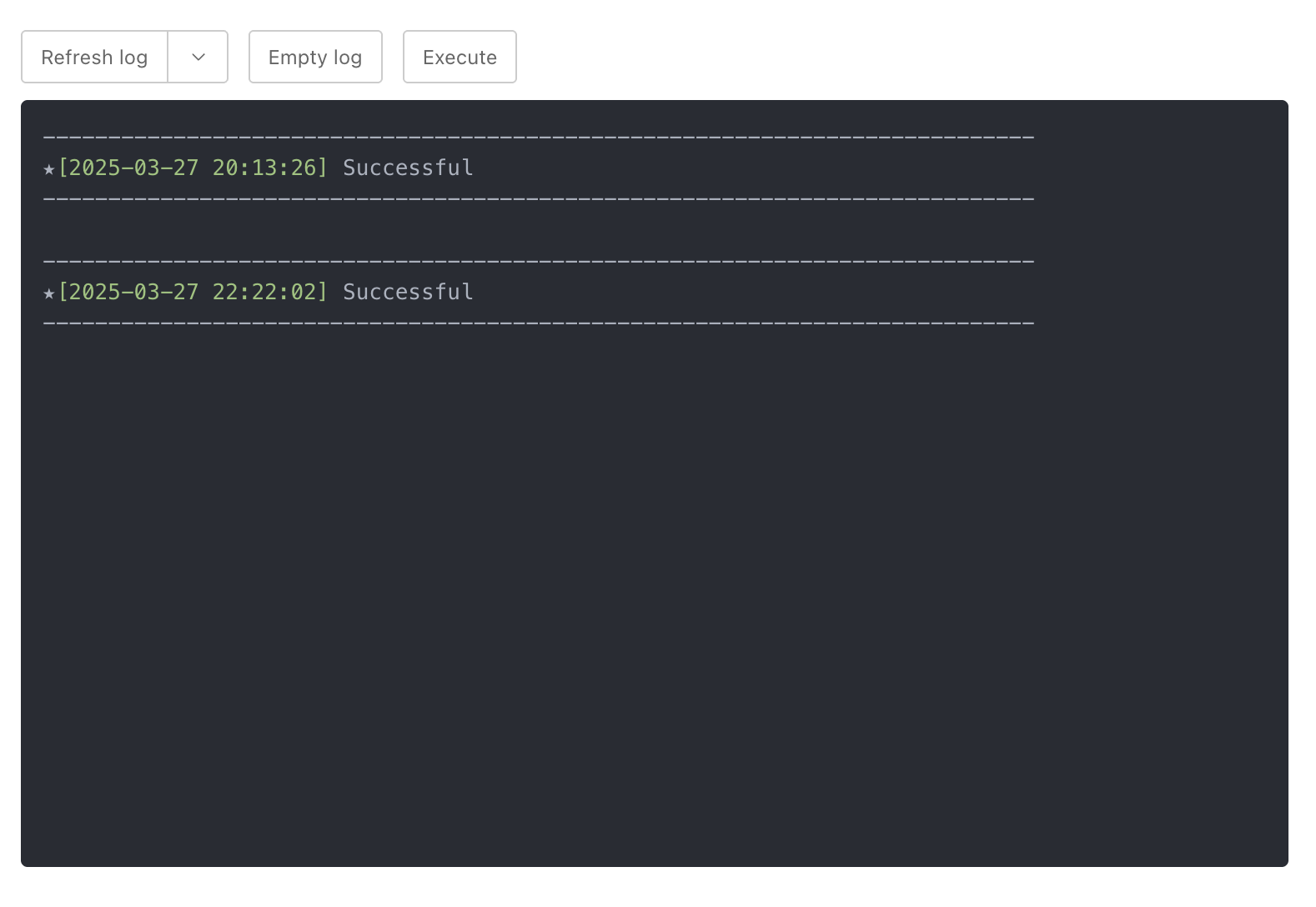Image resolution: width=1316 pixels, height=907 pixels.
Task: Click the dashed line below the 20:13:26 entry
Action: [538, 200]
